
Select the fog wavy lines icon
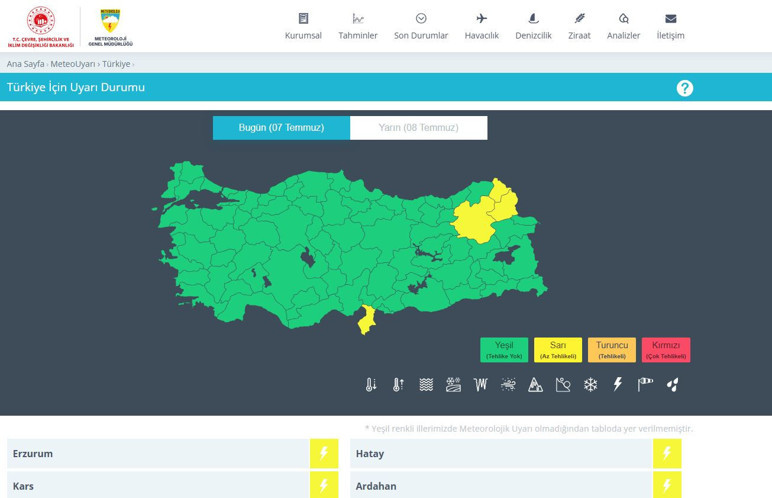[x=426, y=384]
